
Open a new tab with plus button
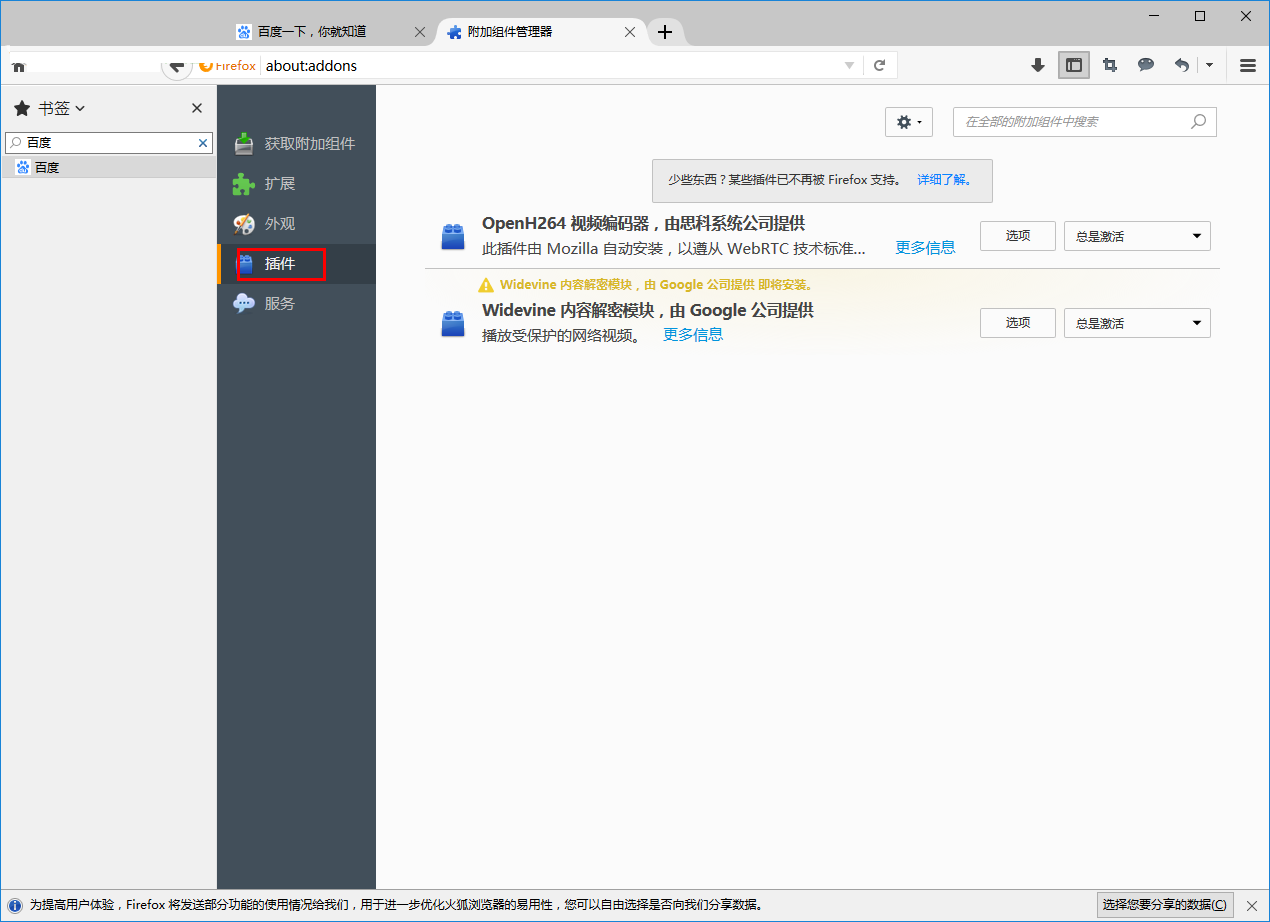664,32
